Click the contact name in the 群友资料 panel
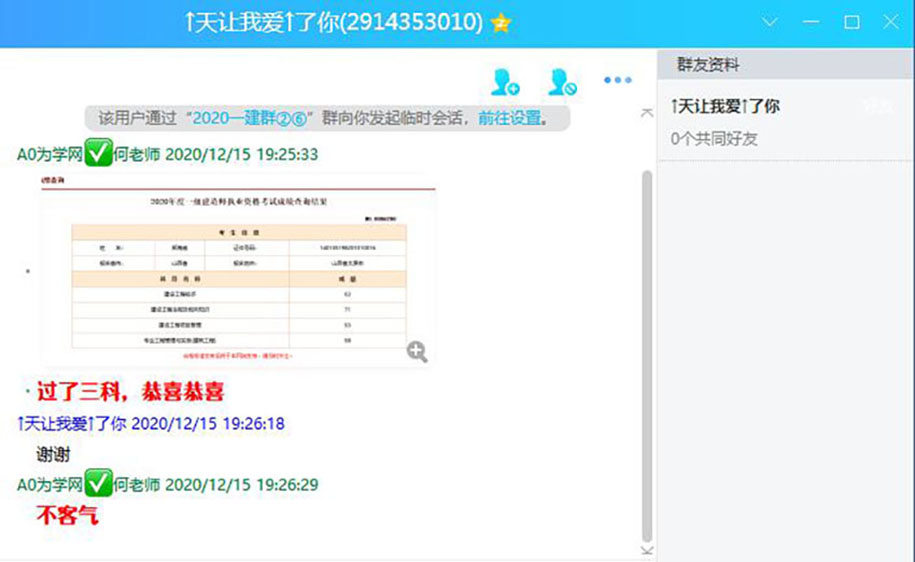The image size is (915, 562). click(x=725, y=106)
